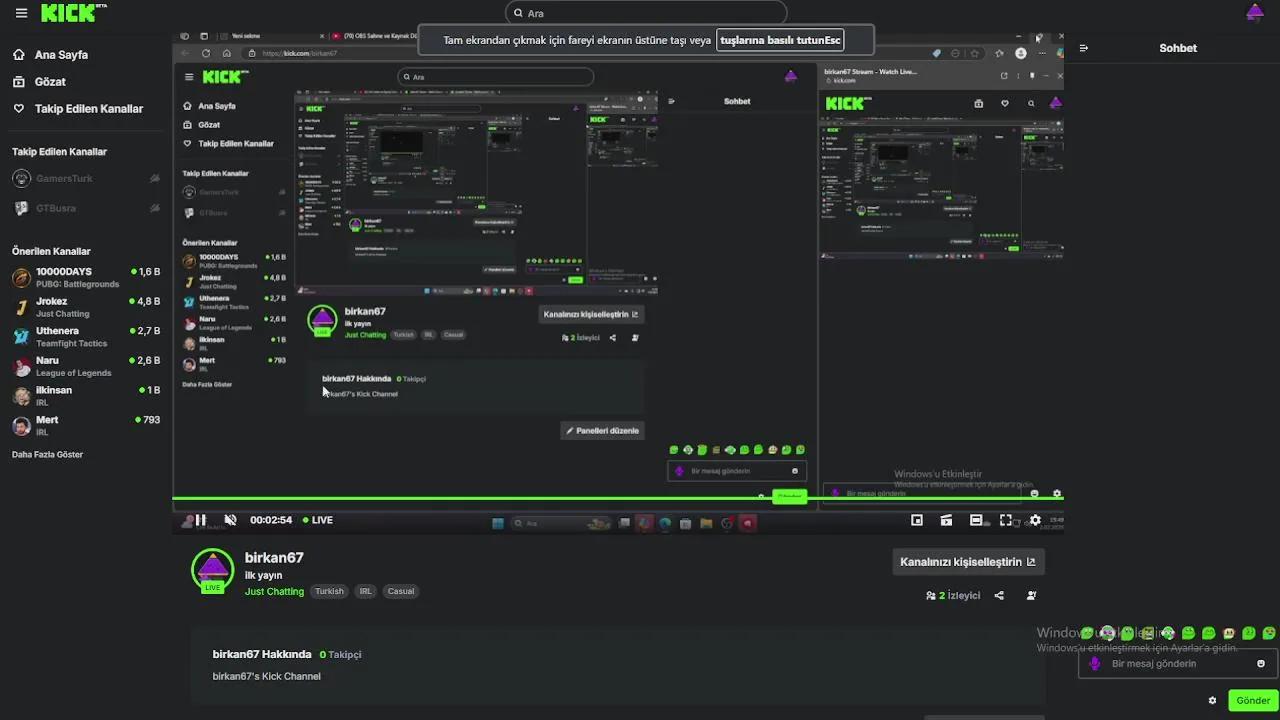Click Kanalınızı kişiselleştirin button below the player
The height and width of the screenshot is (720, 1280).
(x=967, y=562)
